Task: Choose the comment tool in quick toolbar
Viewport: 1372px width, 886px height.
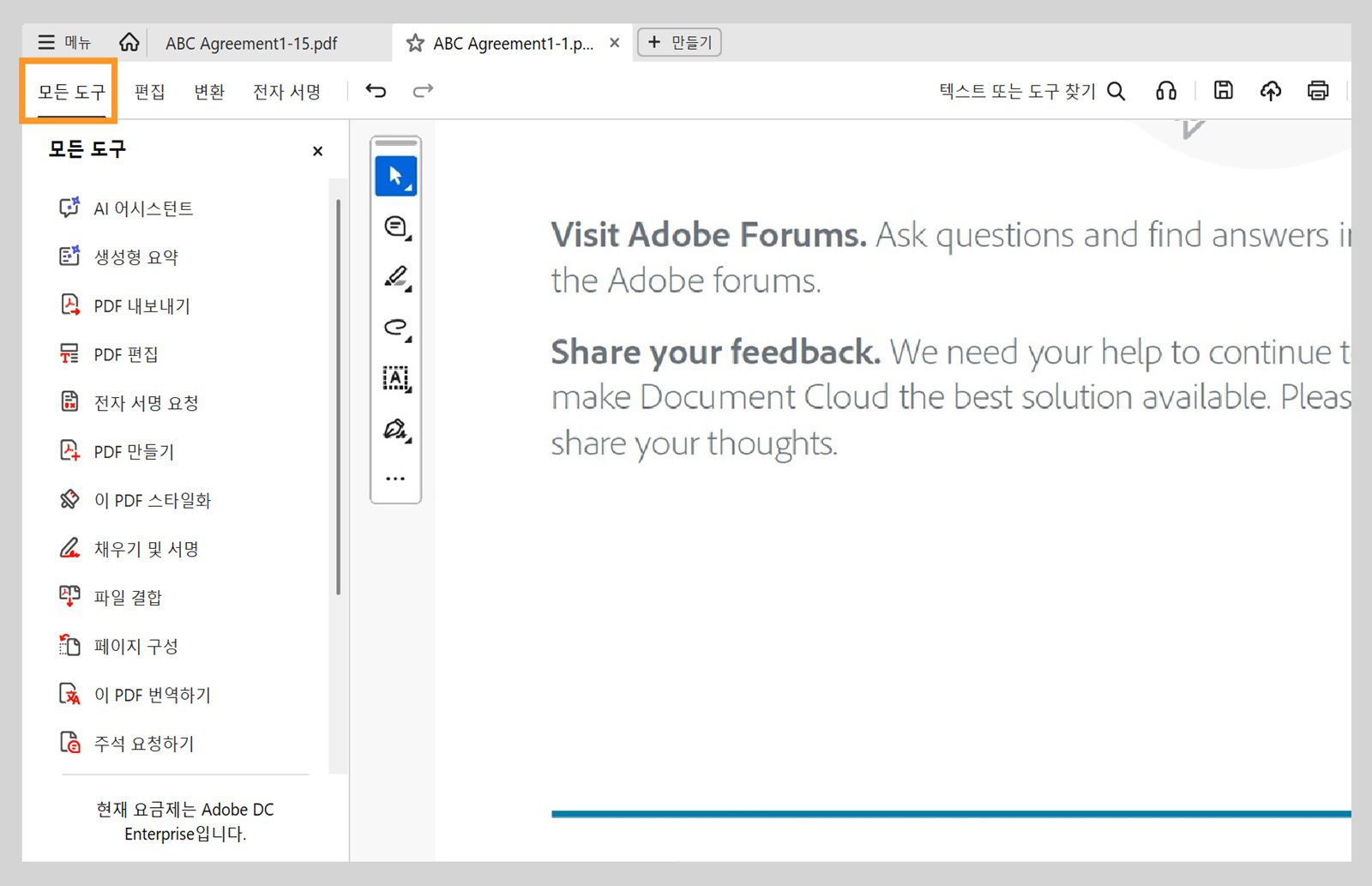Action: coord(395,226)
